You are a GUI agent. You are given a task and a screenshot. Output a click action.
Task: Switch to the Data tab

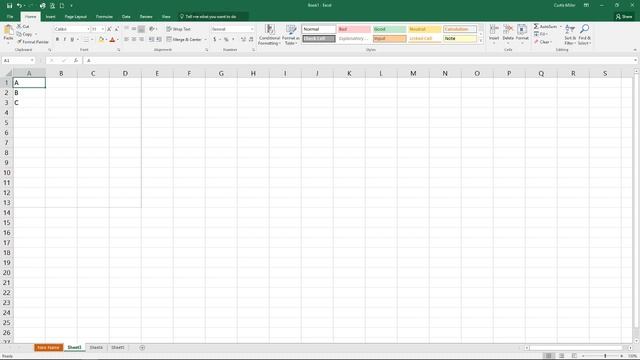tap(126, 17)
